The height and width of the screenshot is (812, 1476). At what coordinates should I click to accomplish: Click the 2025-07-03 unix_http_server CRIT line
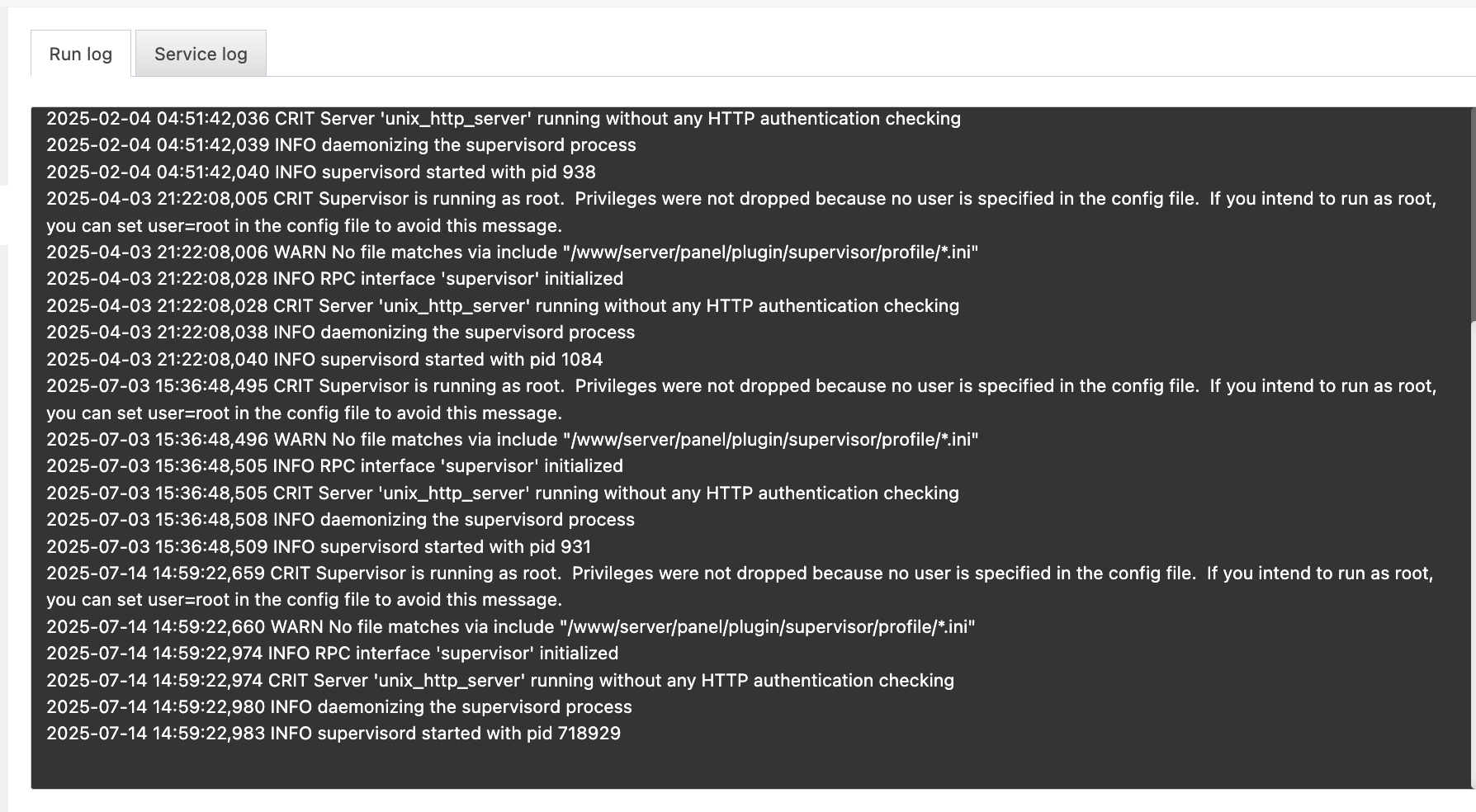(x=503, y=493)
